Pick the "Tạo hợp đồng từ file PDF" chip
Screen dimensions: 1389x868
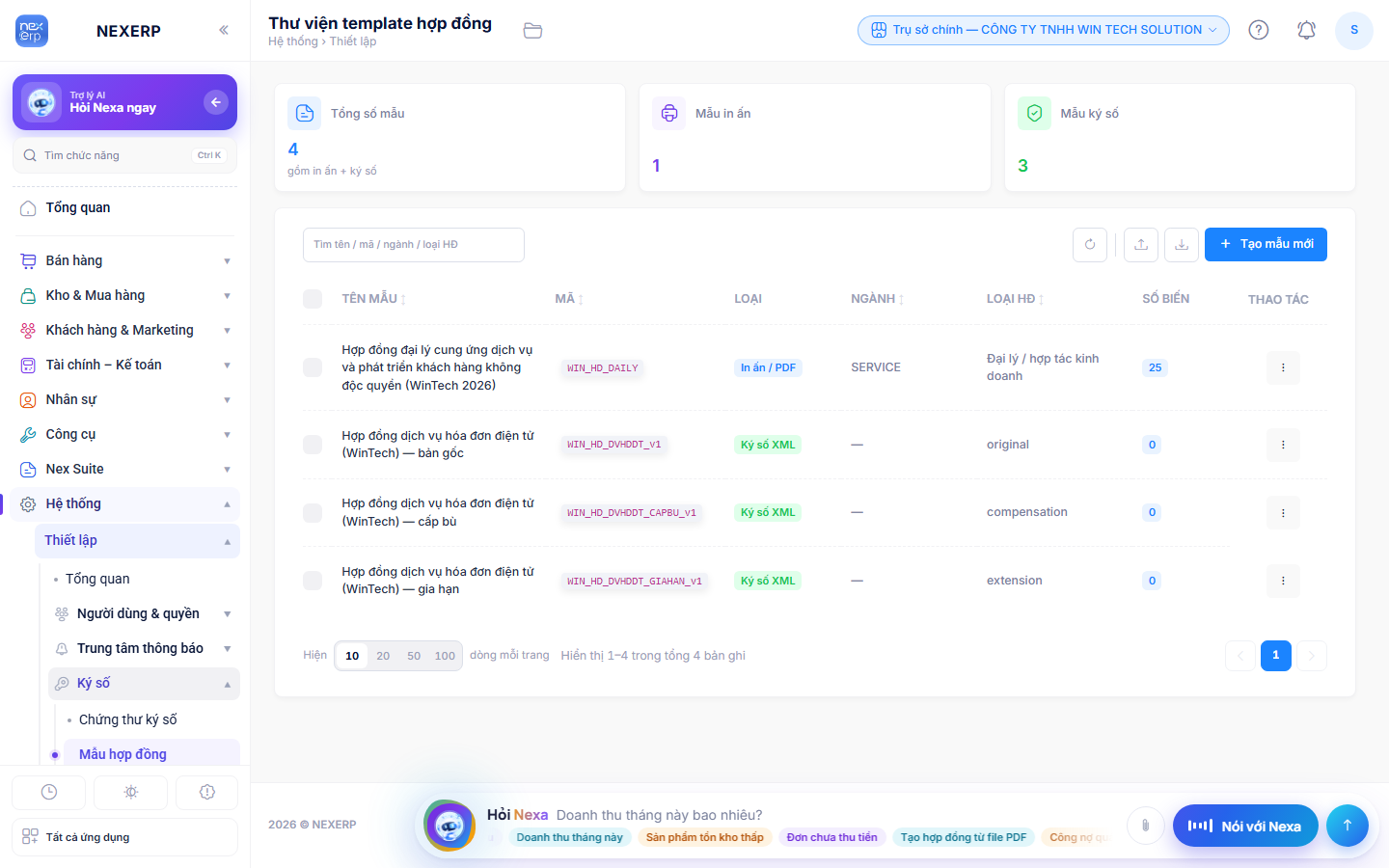[964, 837]
